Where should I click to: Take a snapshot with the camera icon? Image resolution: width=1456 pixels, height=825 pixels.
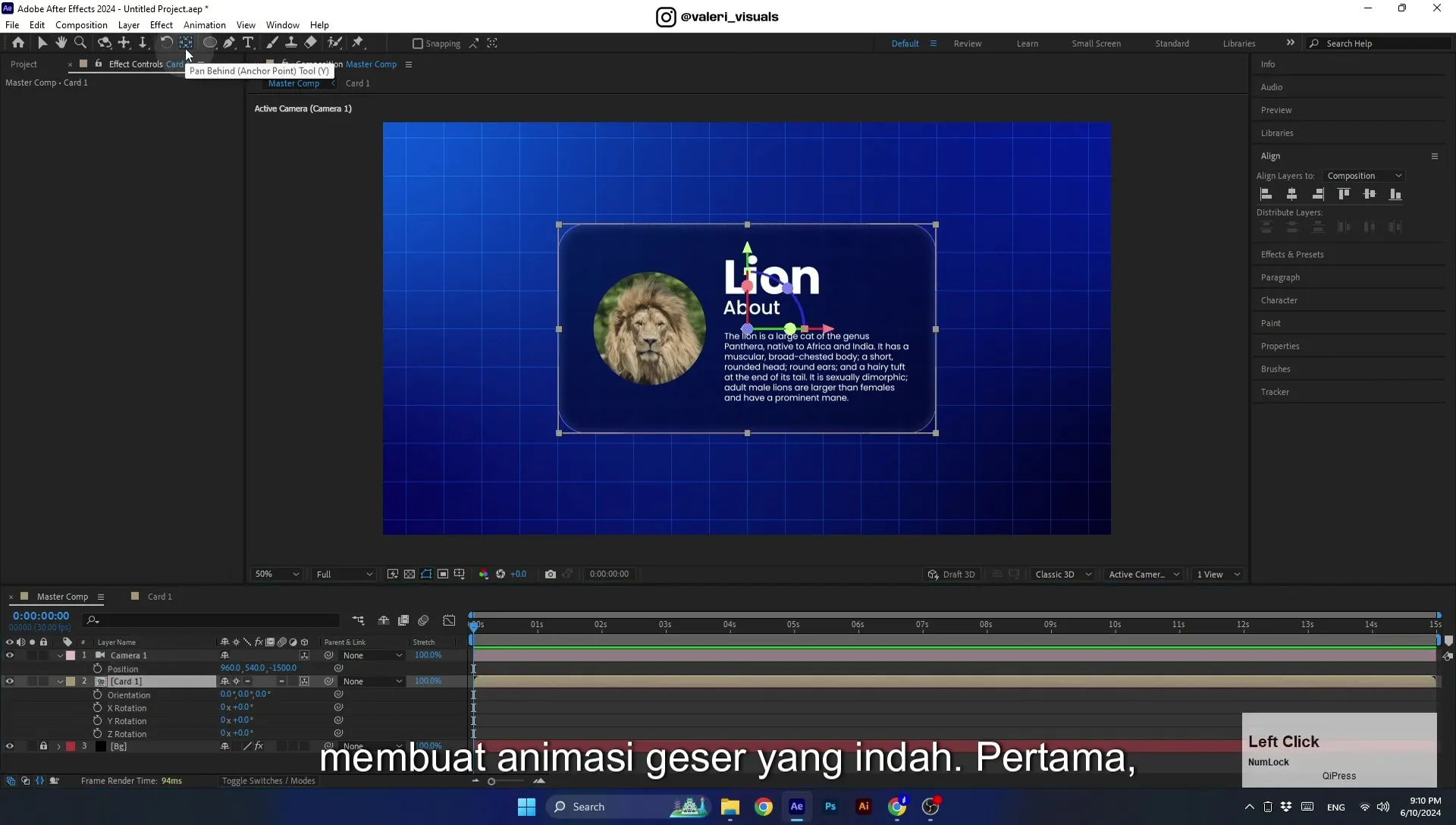pos(551,574)
